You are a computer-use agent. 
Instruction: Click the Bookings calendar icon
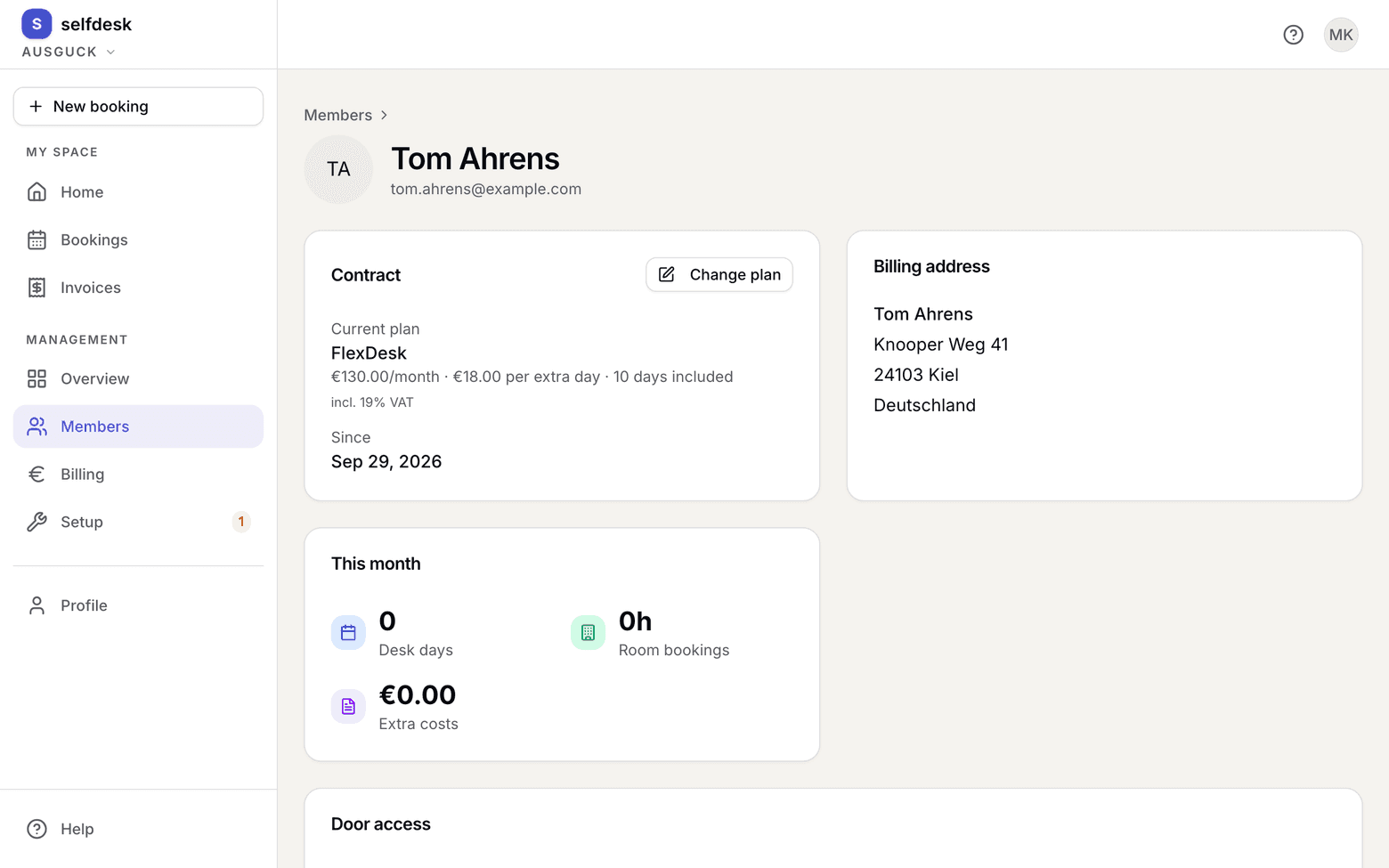[x=37, y=239]
